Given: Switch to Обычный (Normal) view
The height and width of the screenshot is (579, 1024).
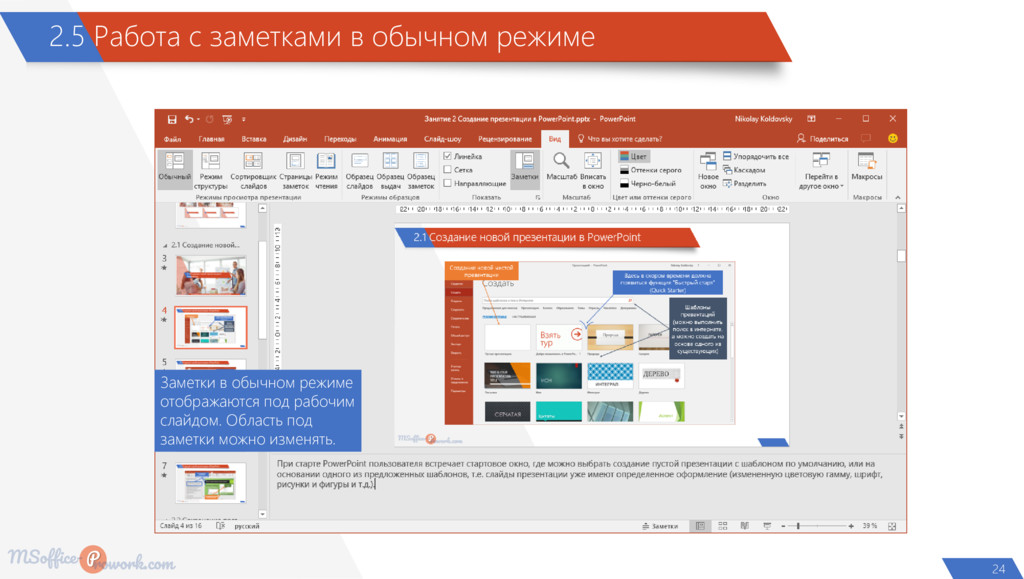Looking at the screenshot, I should (x=175, y=170).
